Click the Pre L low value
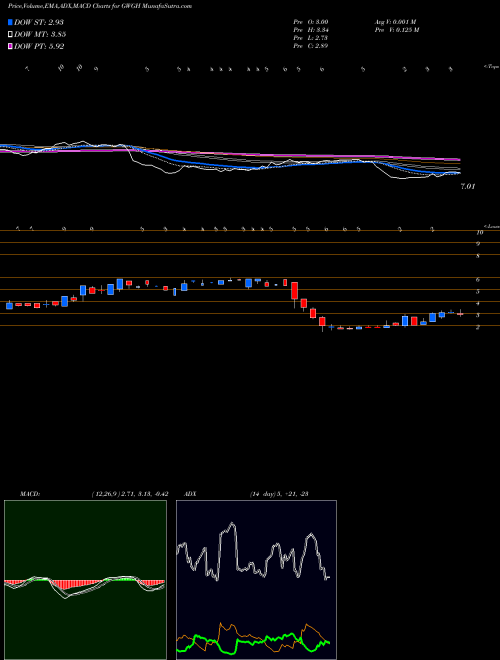Screen dimensions: 500x660 [x=311, y=38]
